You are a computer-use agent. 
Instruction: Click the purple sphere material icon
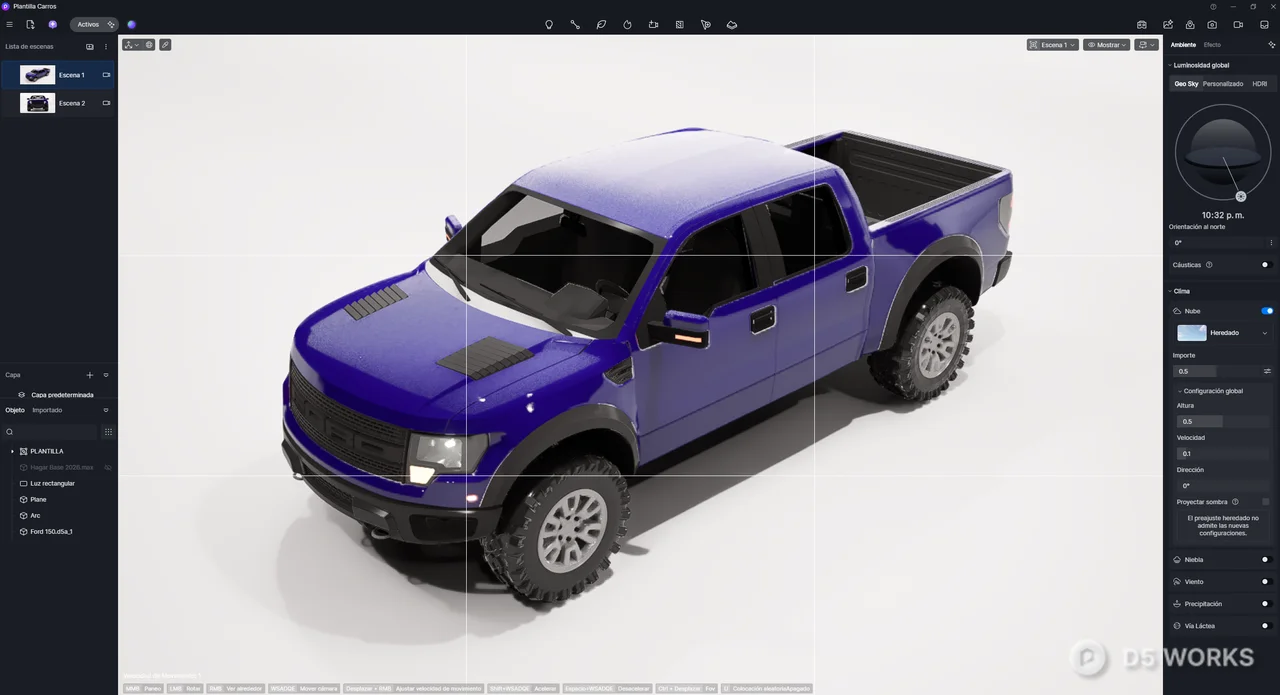click(x=131, y=24)
